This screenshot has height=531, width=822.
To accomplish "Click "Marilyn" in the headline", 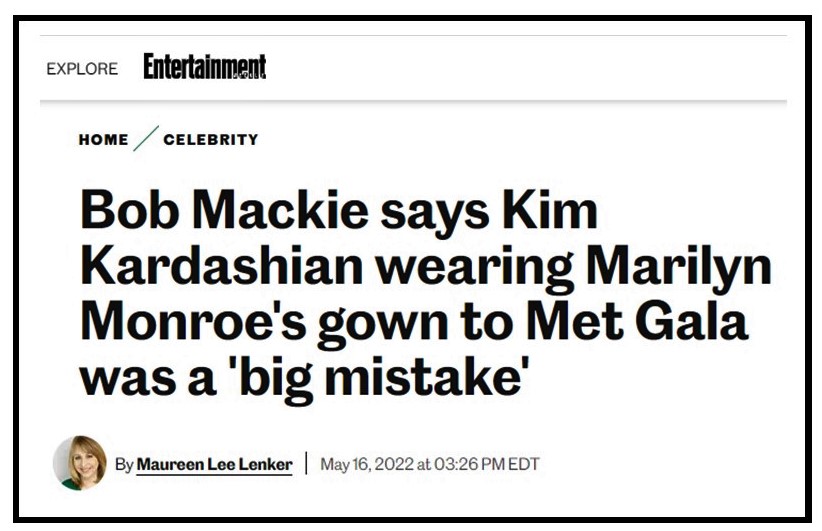I will 679,268.
